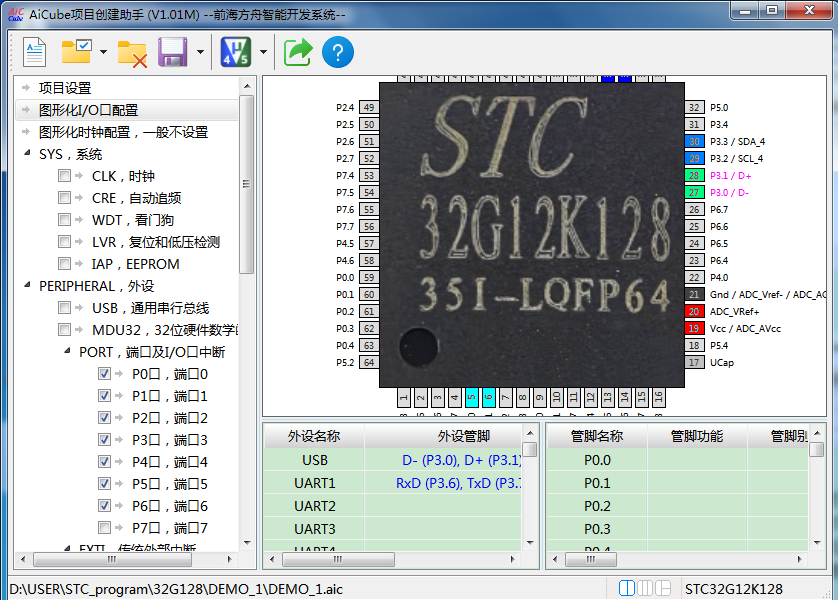Viewport: 839px width, 602px height.
Task: Click the 管脚名称 column header
Action: (x=597, y=436)
